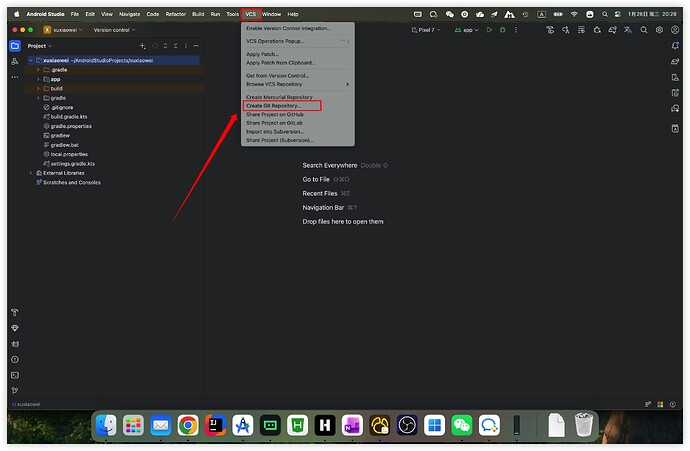Image resolution: width=690 pixels, height=451 pixels.
Task: Open More tool windows ellipsis in the left sidebar
Action: [15, 78]
